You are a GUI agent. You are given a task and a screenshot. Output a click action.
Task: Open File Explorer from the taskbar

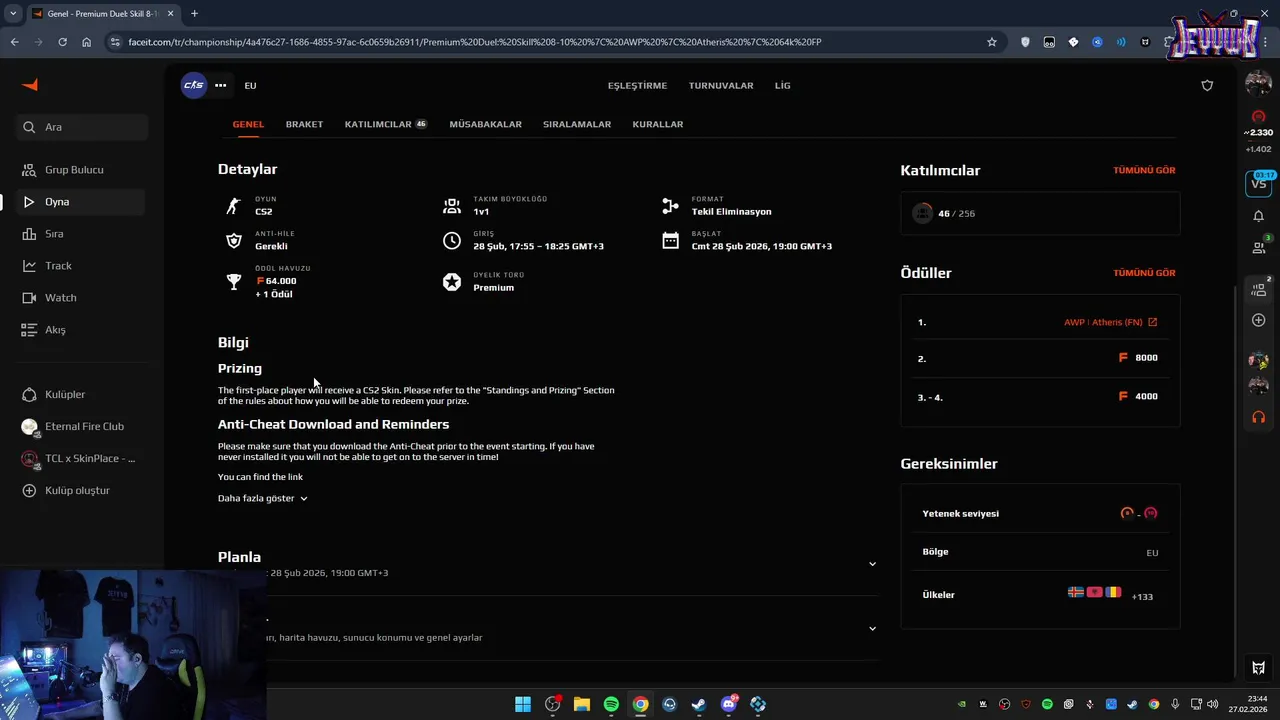pos(582,704)
